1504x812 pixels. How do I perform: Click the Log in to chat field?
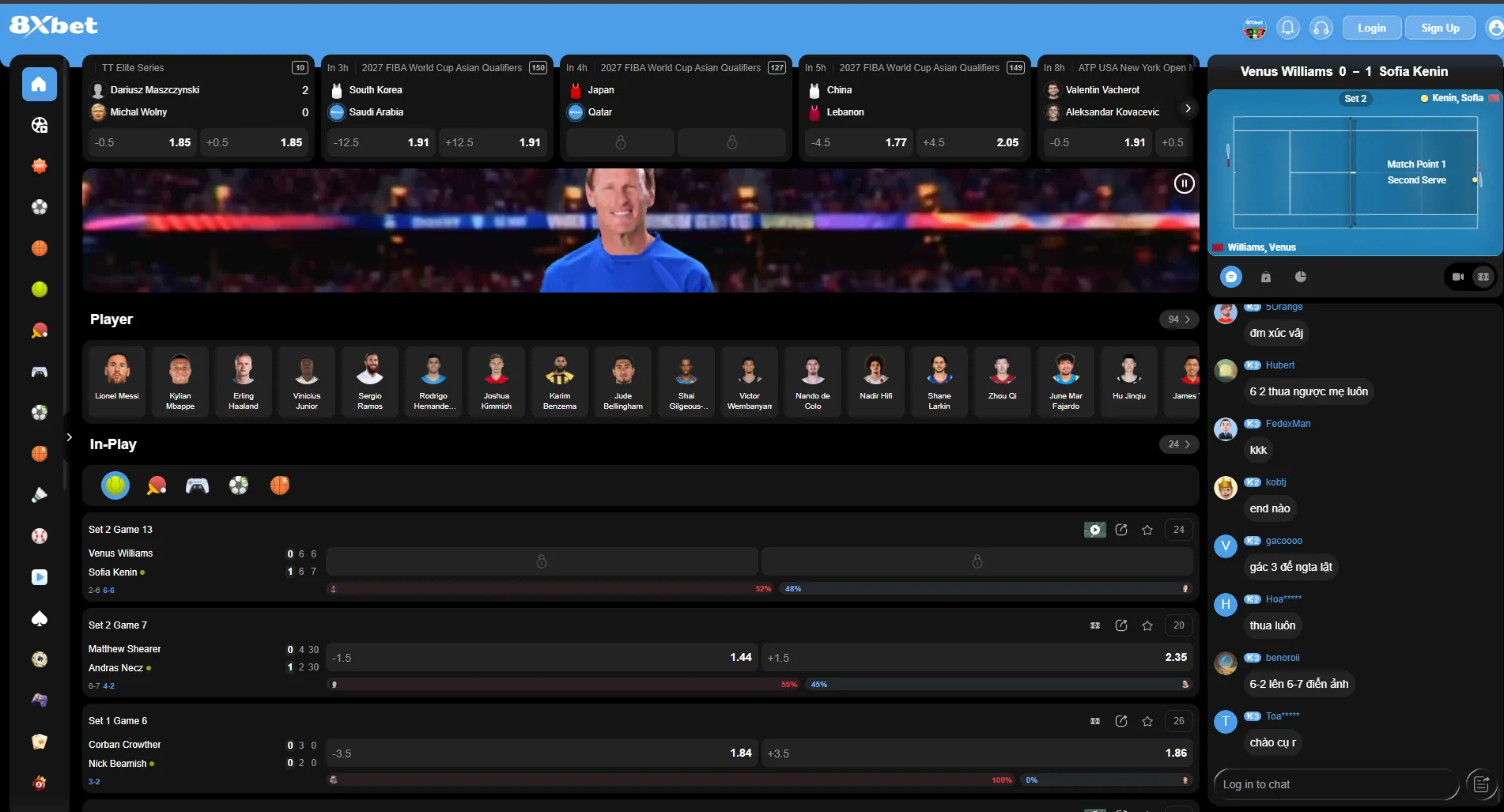(1336, 784)
